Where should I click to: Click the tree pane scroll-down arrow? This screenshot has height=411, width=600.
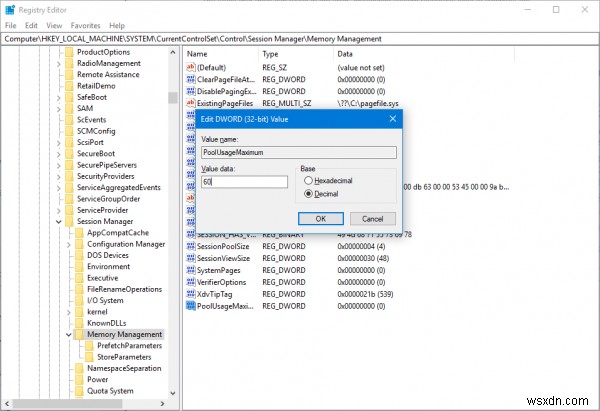coord(173,393)
